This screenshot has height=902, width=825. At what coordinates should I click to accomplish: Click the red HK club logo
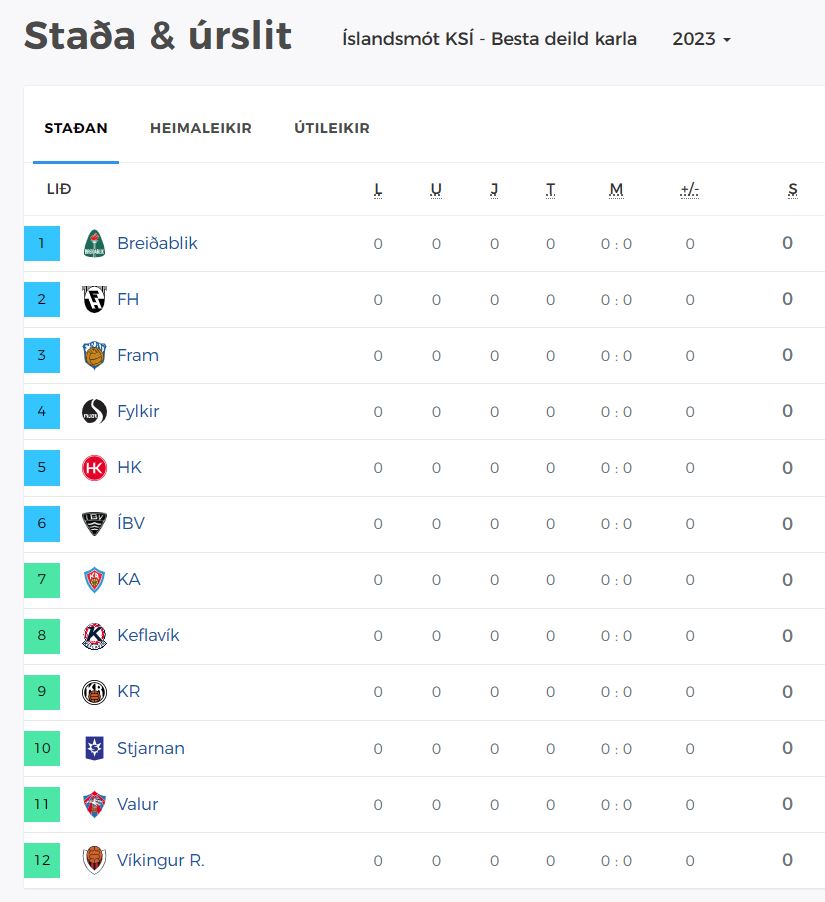[x=94, y=467]
